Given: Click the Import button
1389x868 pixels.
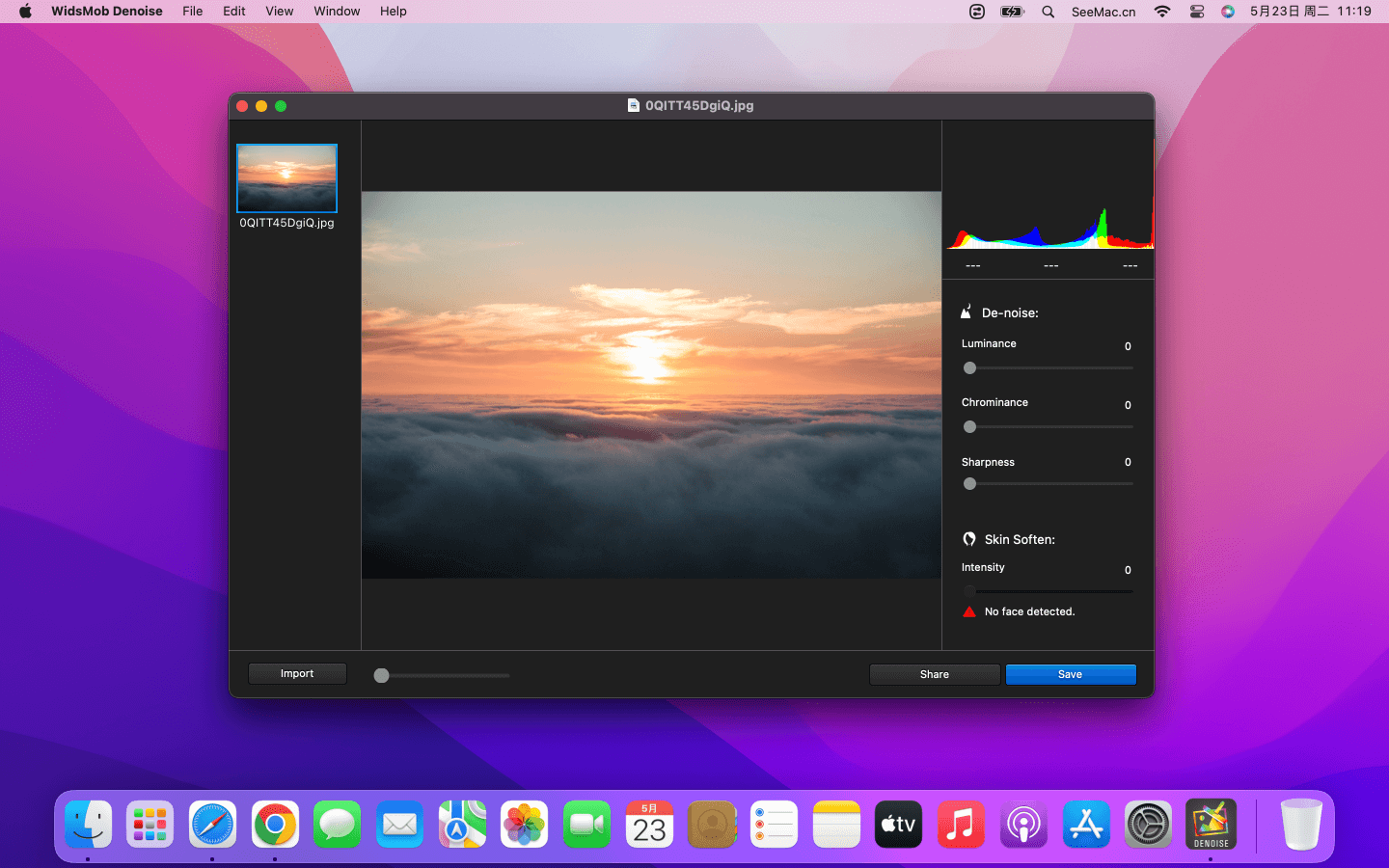Looking at the screenshot, I should click(297, 673).
